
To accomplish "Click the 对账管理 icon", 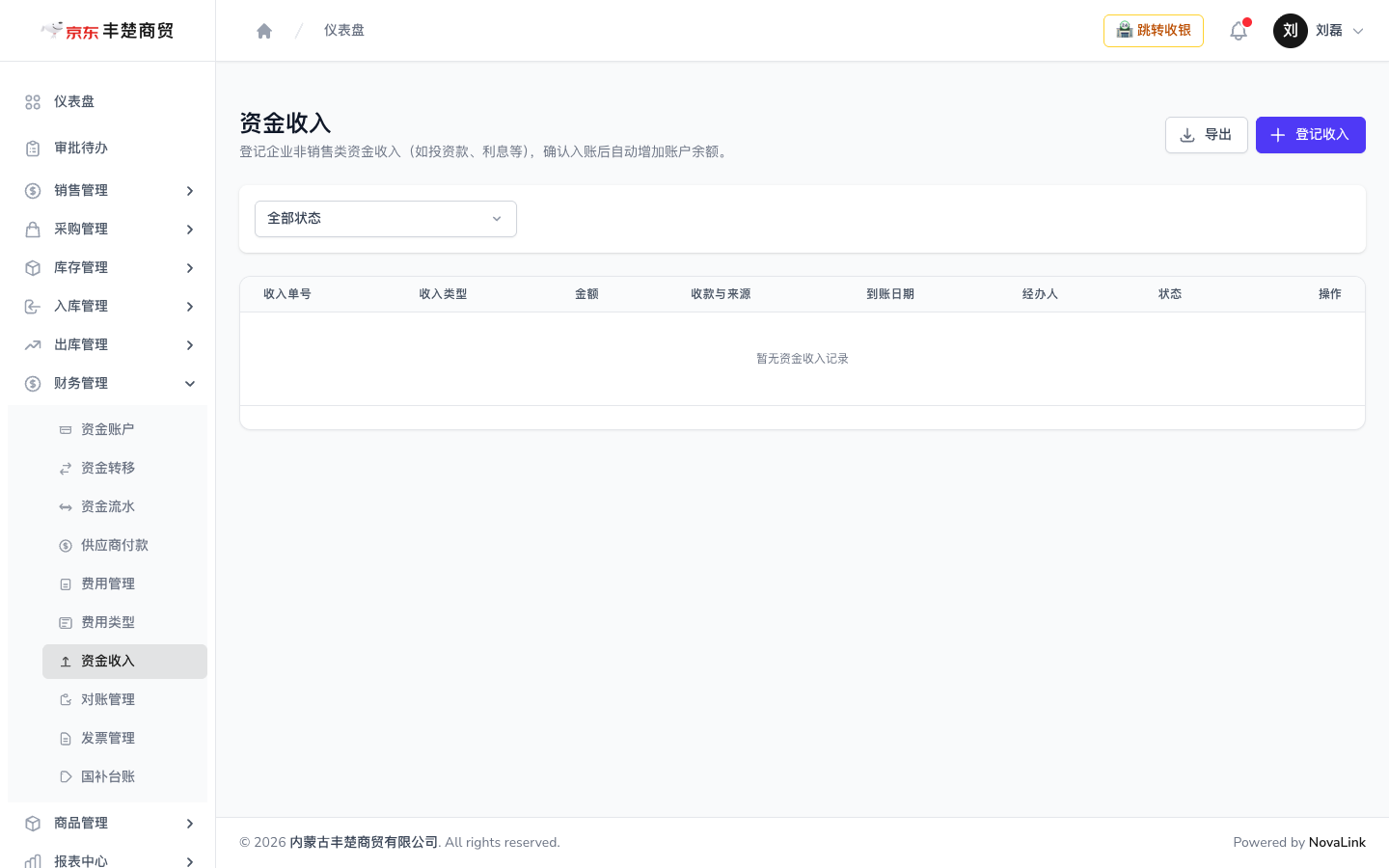I will [66, 700].
